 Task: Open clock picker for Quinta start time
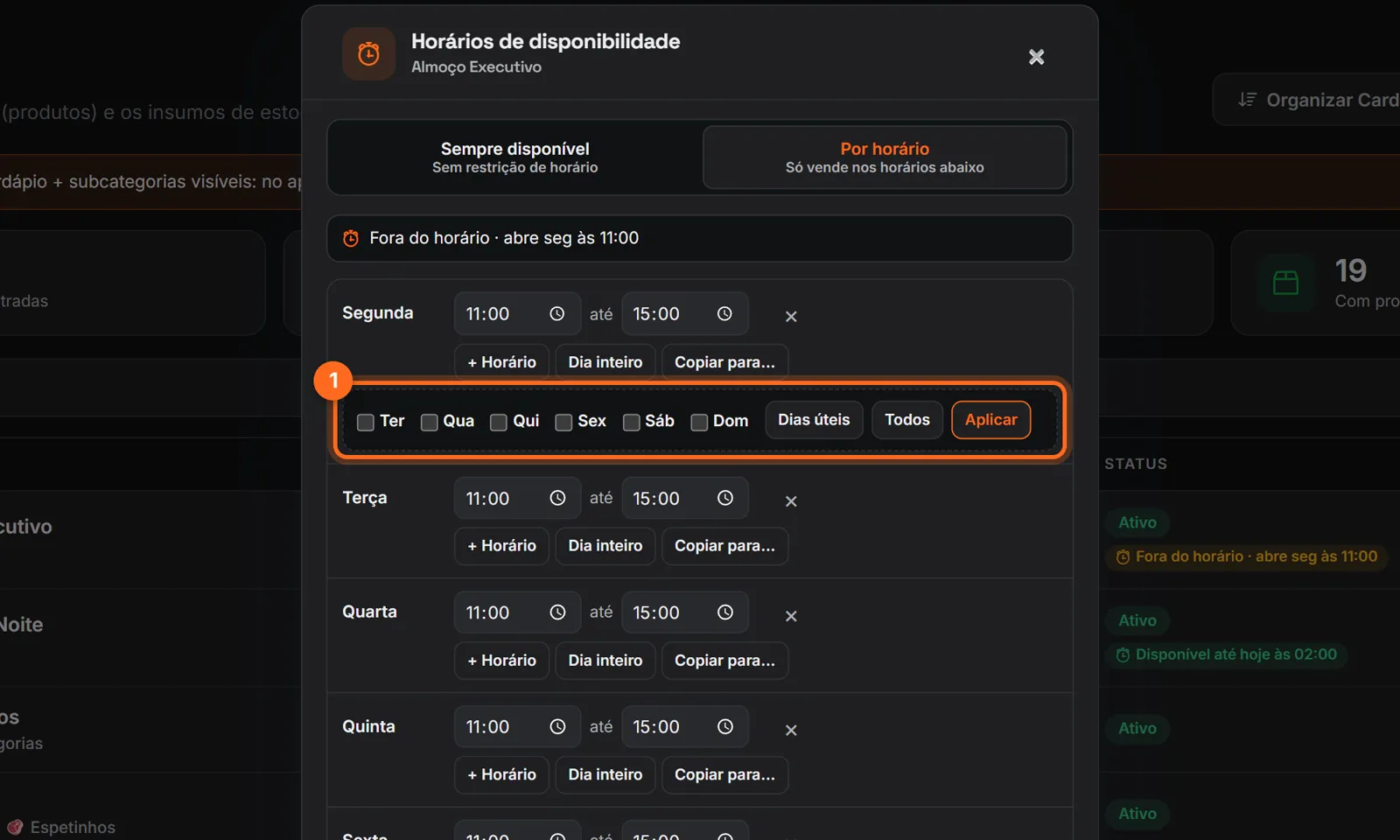pyautogui.click(x=557, y=727)
